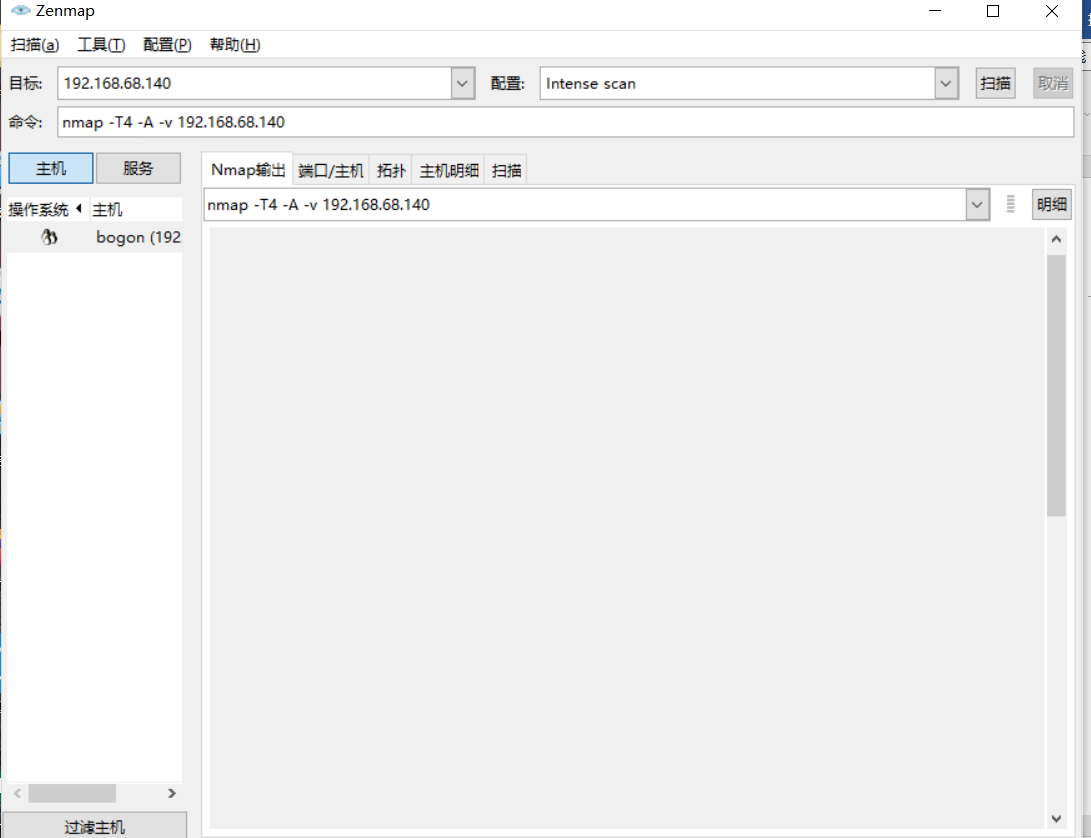1091x838 pixels.
Task: Expand the nmap command history dropdown
Action: coord(977,204)
